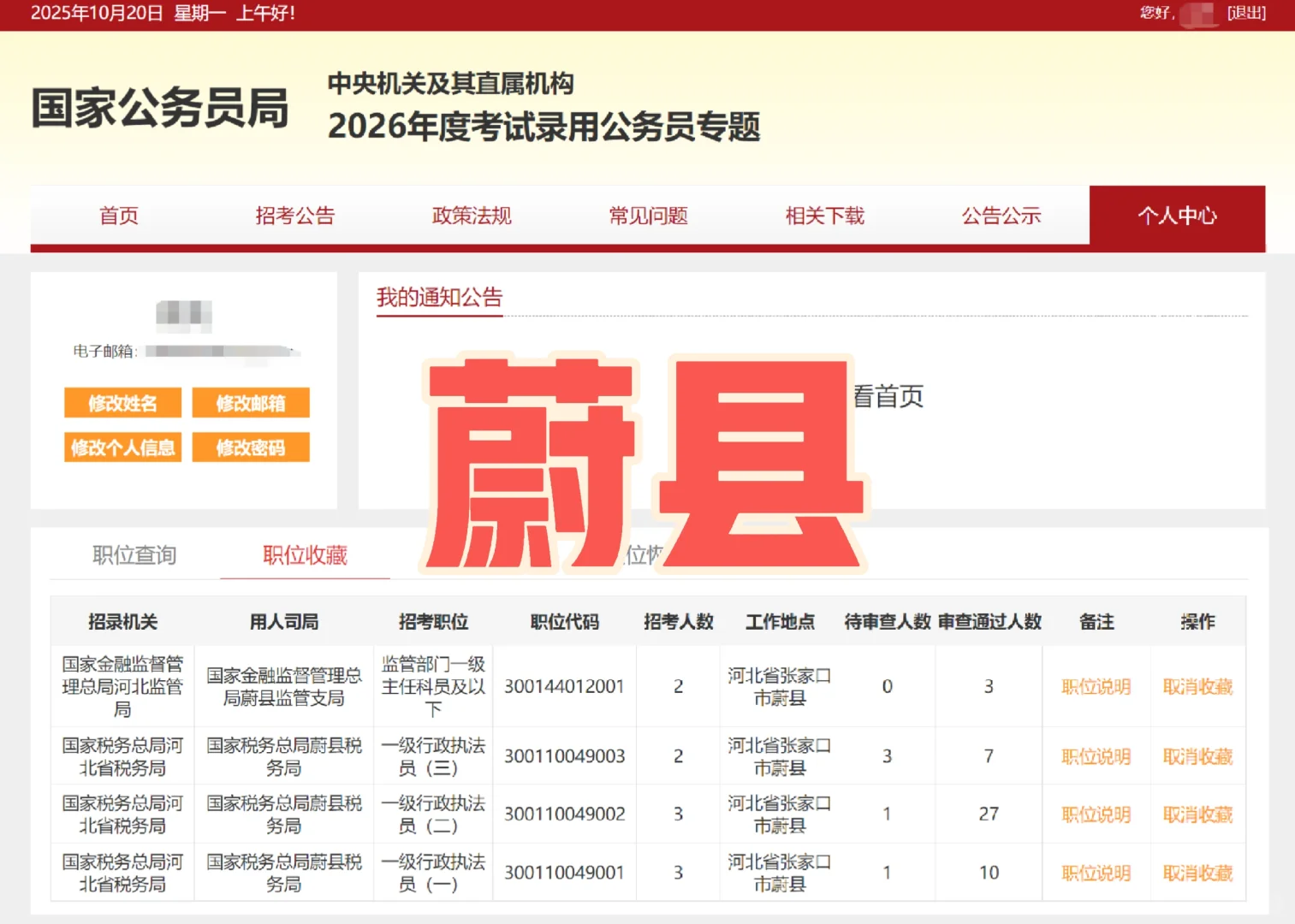
Task: Go to the 招考公告 menu item
Action: pyautogui.click(x=295, y=216)
